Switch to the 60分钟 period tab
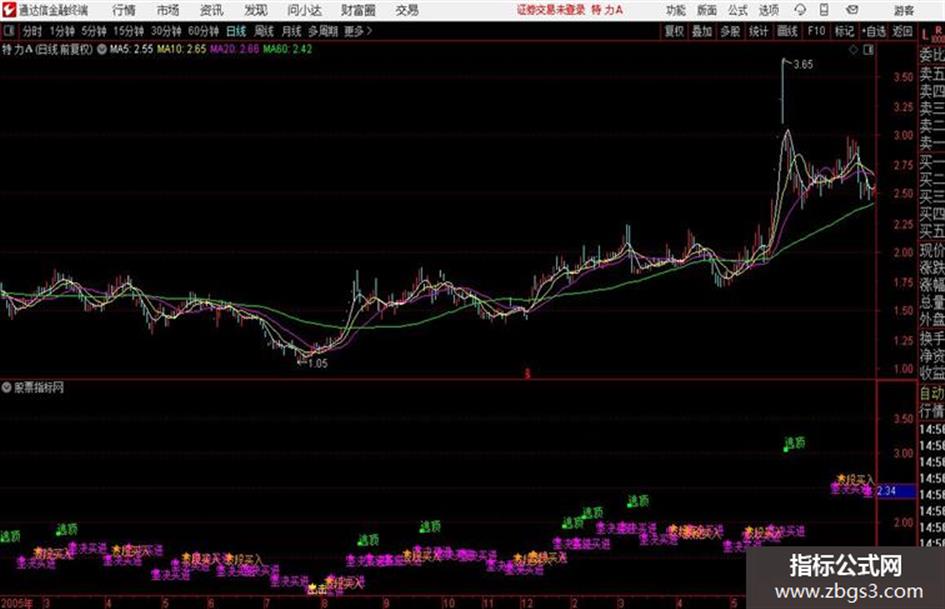This screenshot has height=609, width=945. pos(204,31)
